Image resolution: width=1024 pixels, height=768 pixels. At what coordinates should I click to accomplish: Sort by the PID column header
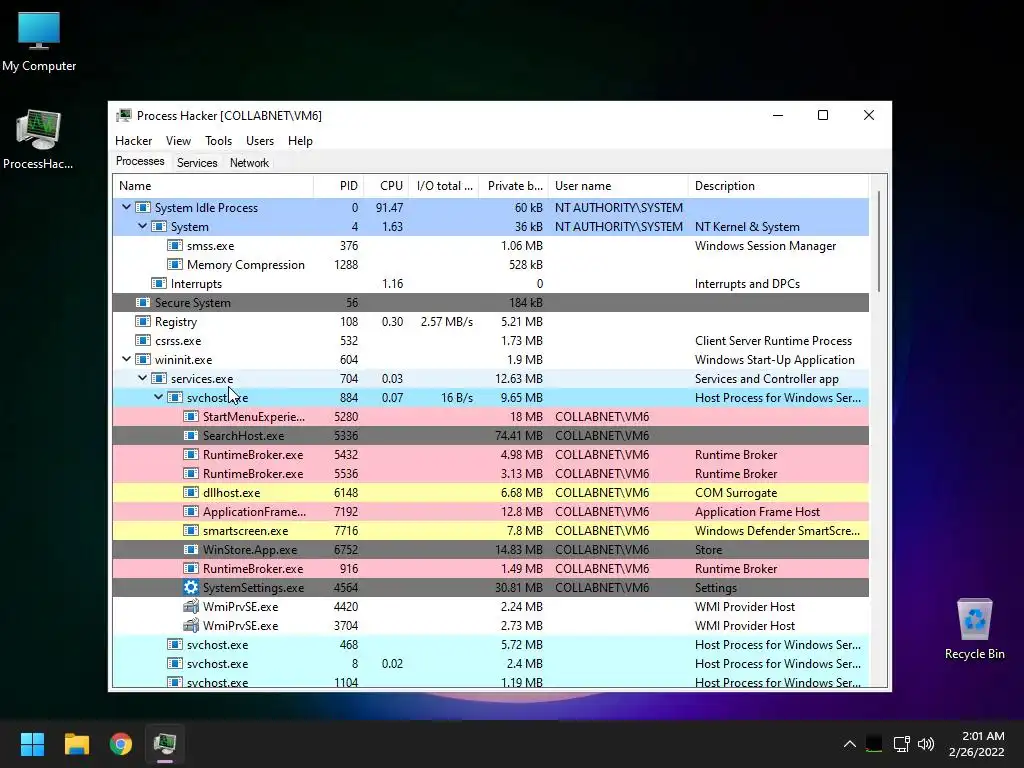339,186
